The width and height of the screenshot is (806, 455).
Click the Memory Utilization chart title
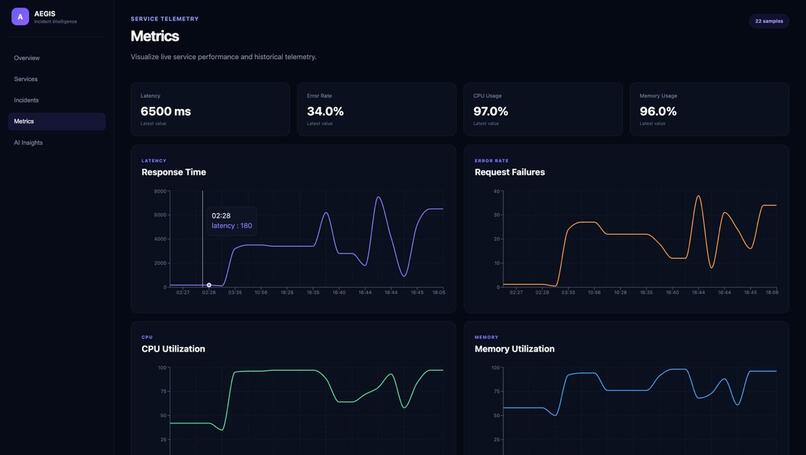(x=515, y=349)
